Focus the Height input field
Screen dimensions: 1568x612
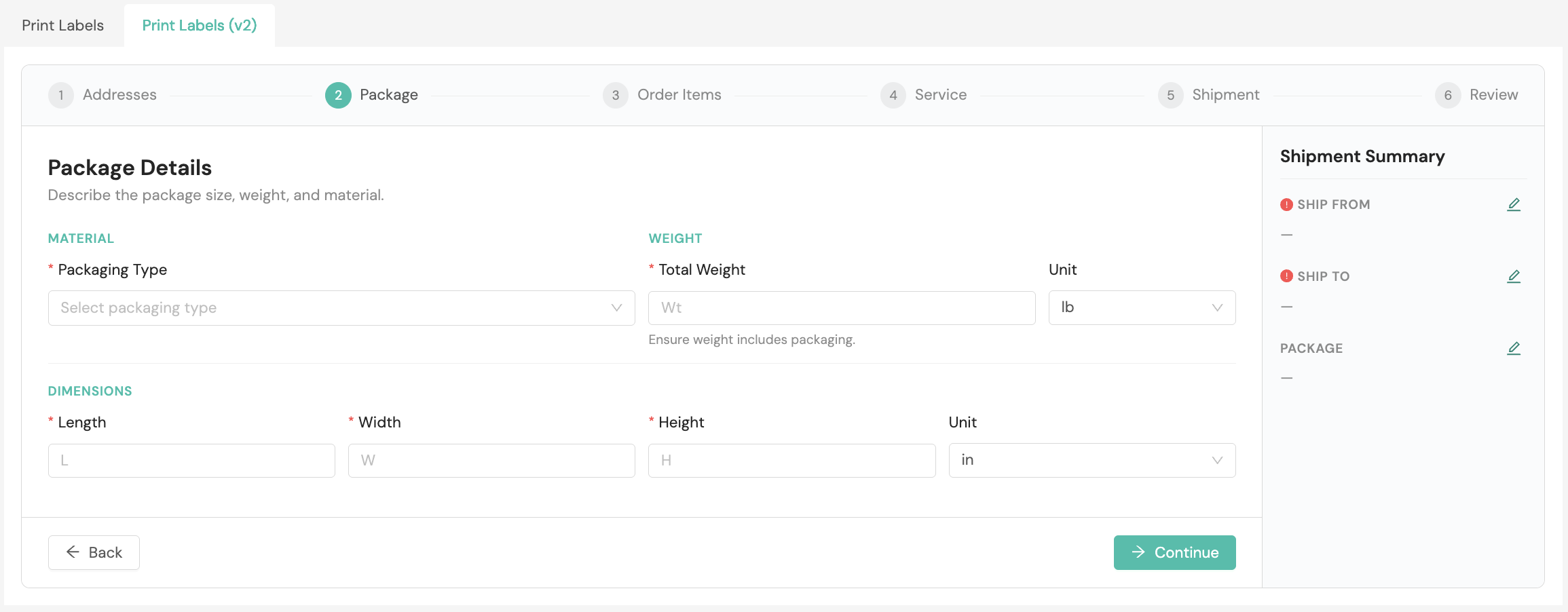(792, 461)
